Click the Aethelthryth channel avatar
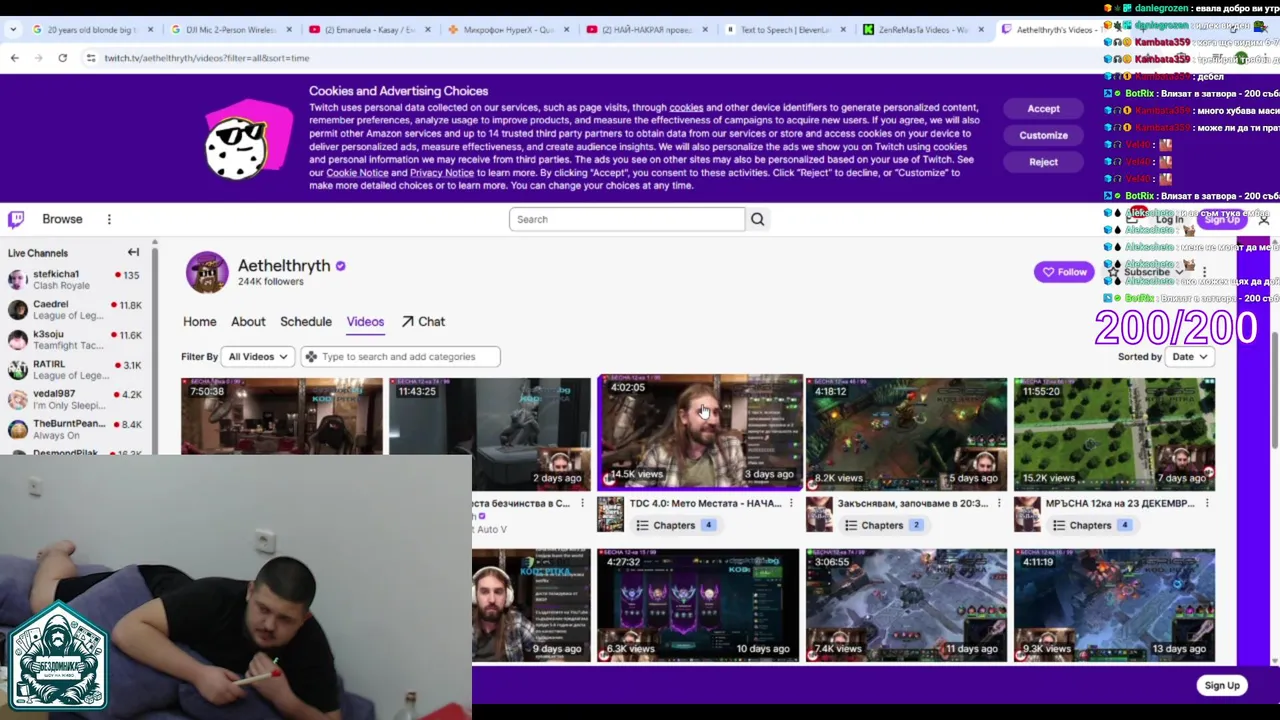Viewport: 1280px width, 720px height. 207,272
